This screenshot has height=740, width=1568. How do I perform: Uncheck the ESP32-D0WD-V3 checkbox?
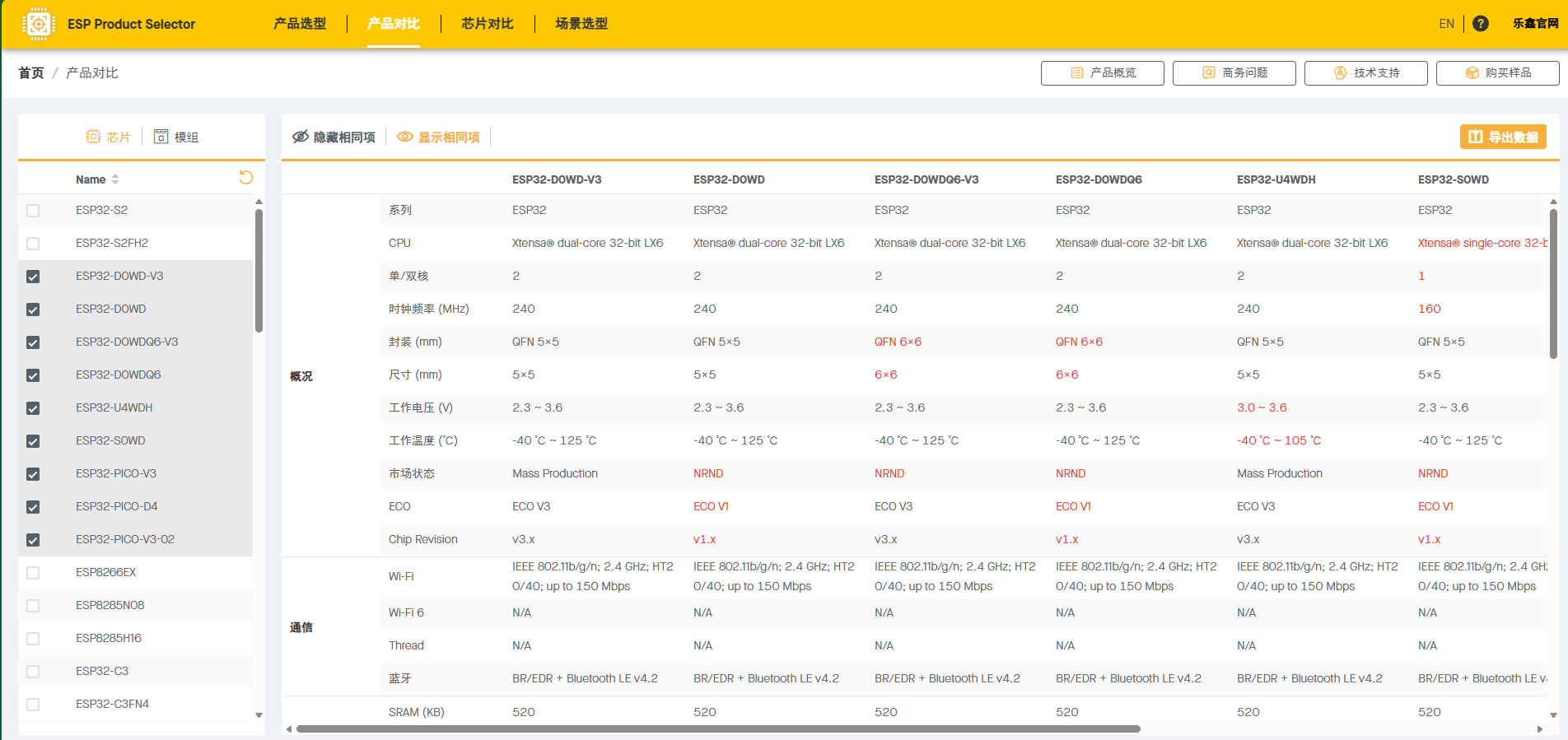coord(33,277)
